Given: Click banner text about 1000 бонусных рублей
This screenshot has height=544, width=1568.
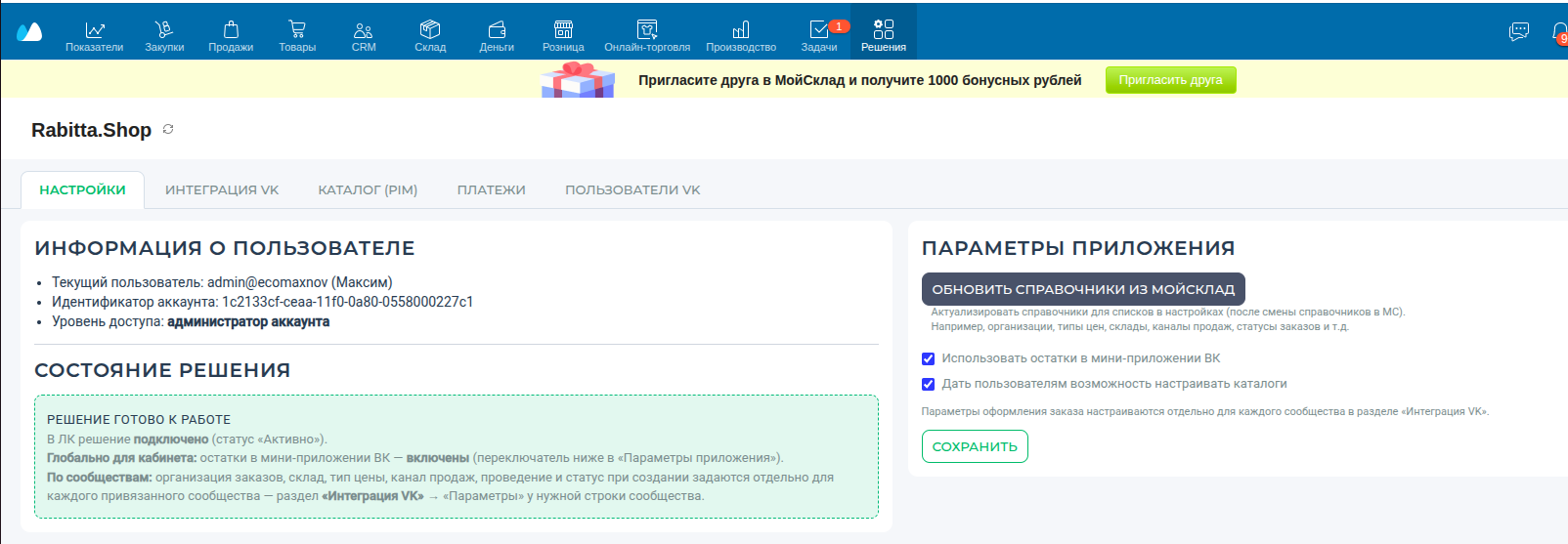Looking at the screenshot, I should 860,80.
